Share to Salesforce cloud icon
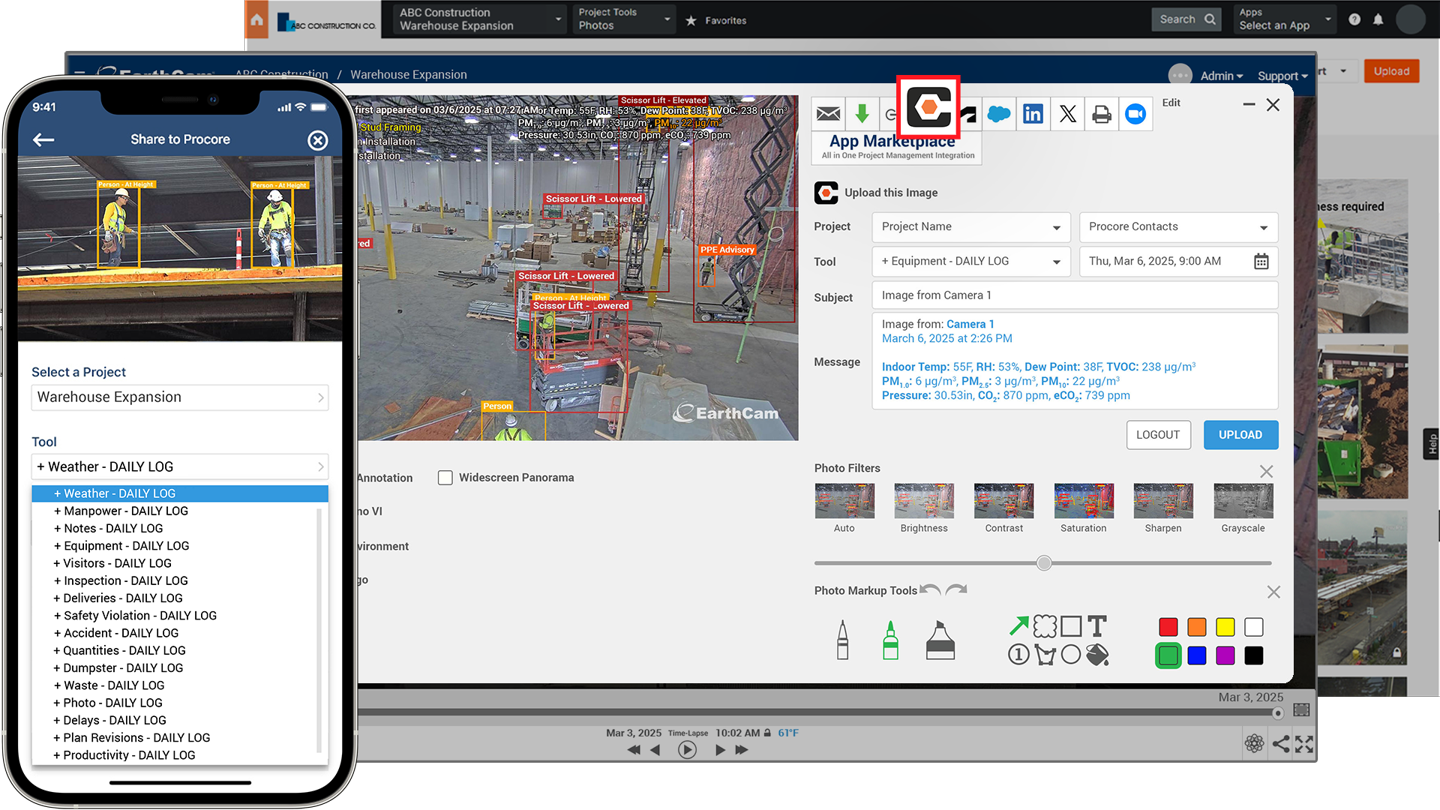The image size is (1440, 810). 999,114
